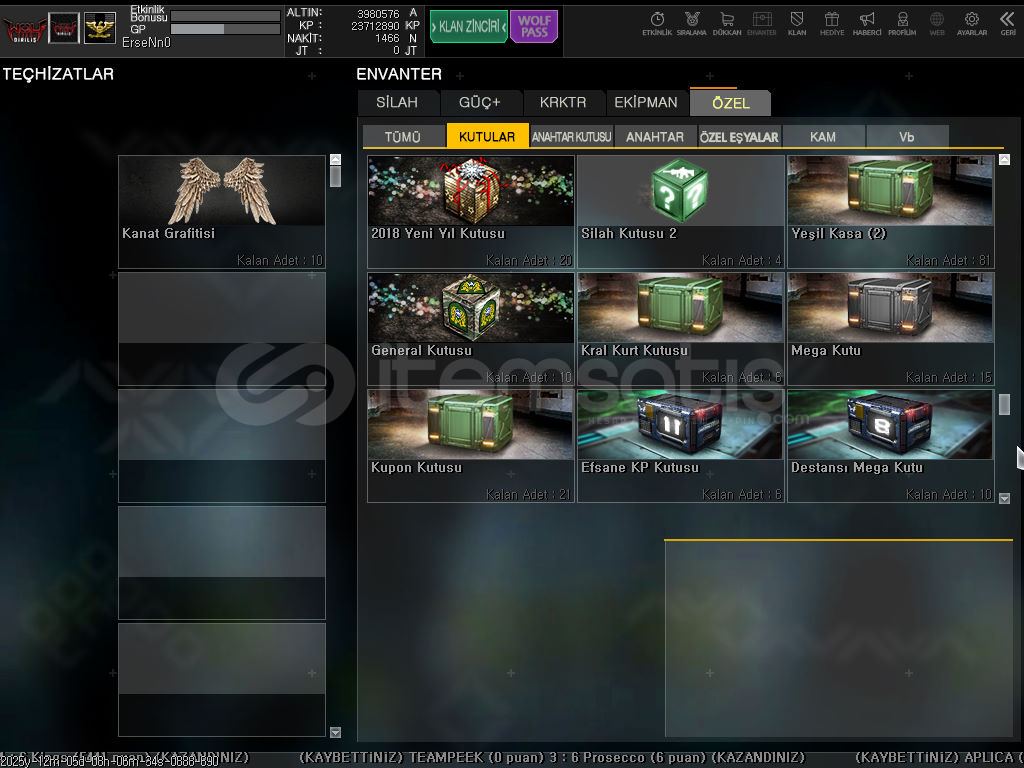Open Ayarlar settings gear icon
1024x768 pixels.
pyautogui.click(x=971, y=22)
